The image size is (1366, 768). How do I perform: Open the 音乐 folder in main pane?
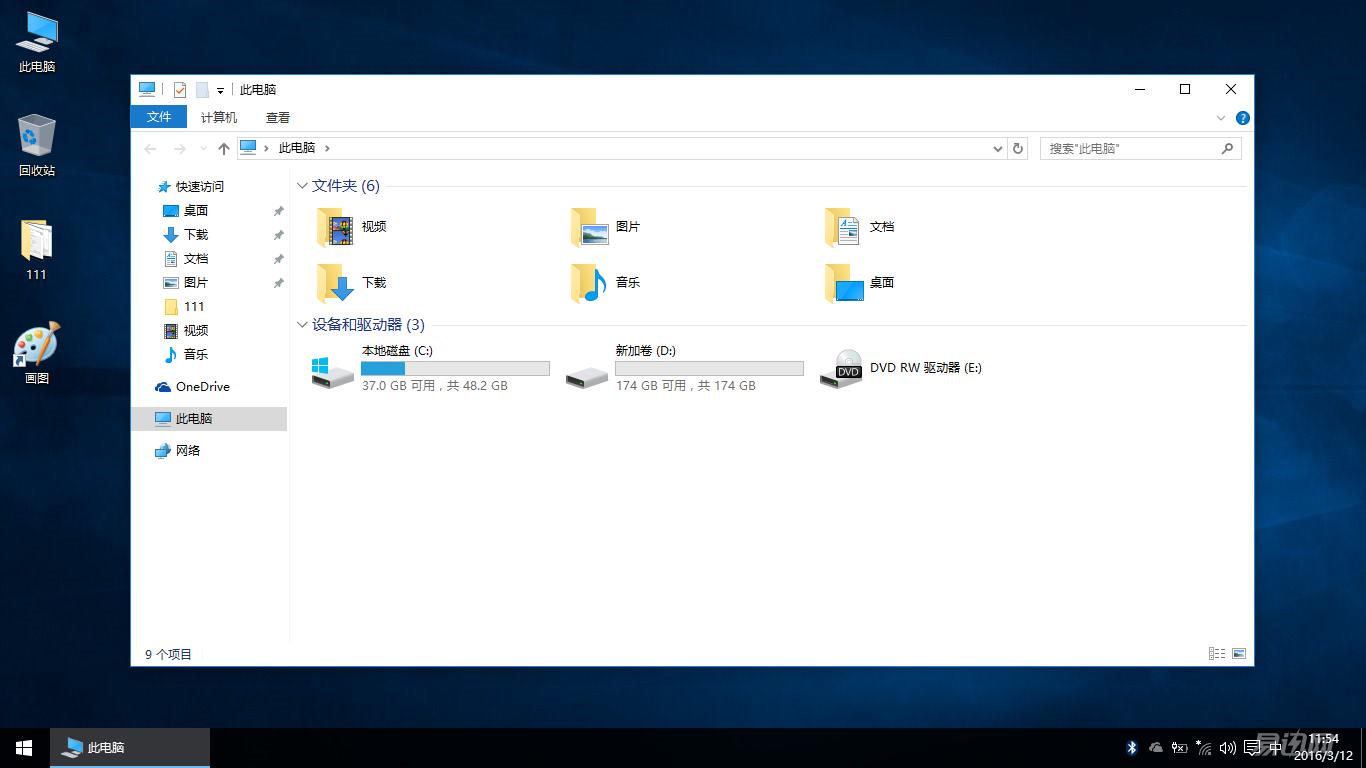[589, 283]
